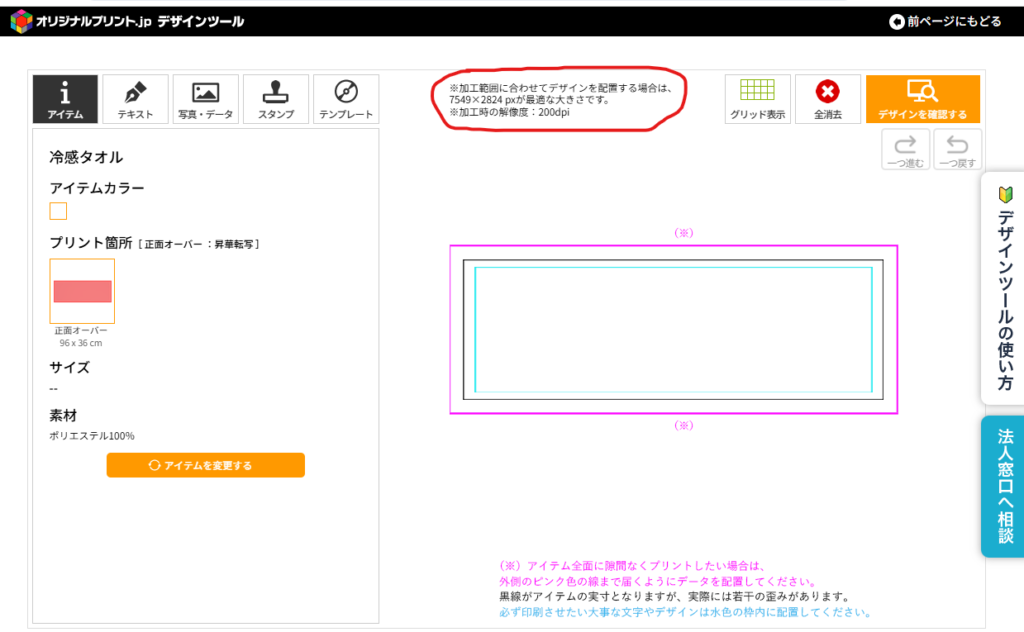Click the arrow icon beside 前ページにもどる
Screen dimensions: 1024x632
896,21
